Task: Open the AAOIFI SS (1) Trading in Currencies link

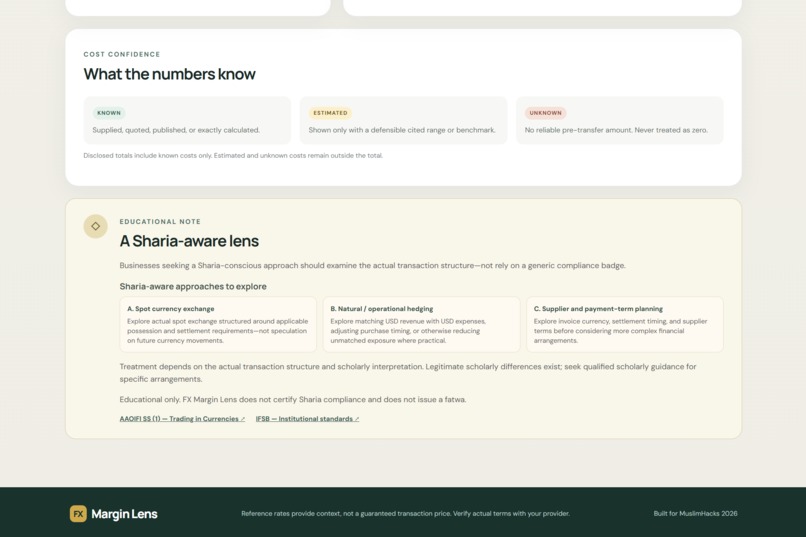Action: (x=182, y=419)
